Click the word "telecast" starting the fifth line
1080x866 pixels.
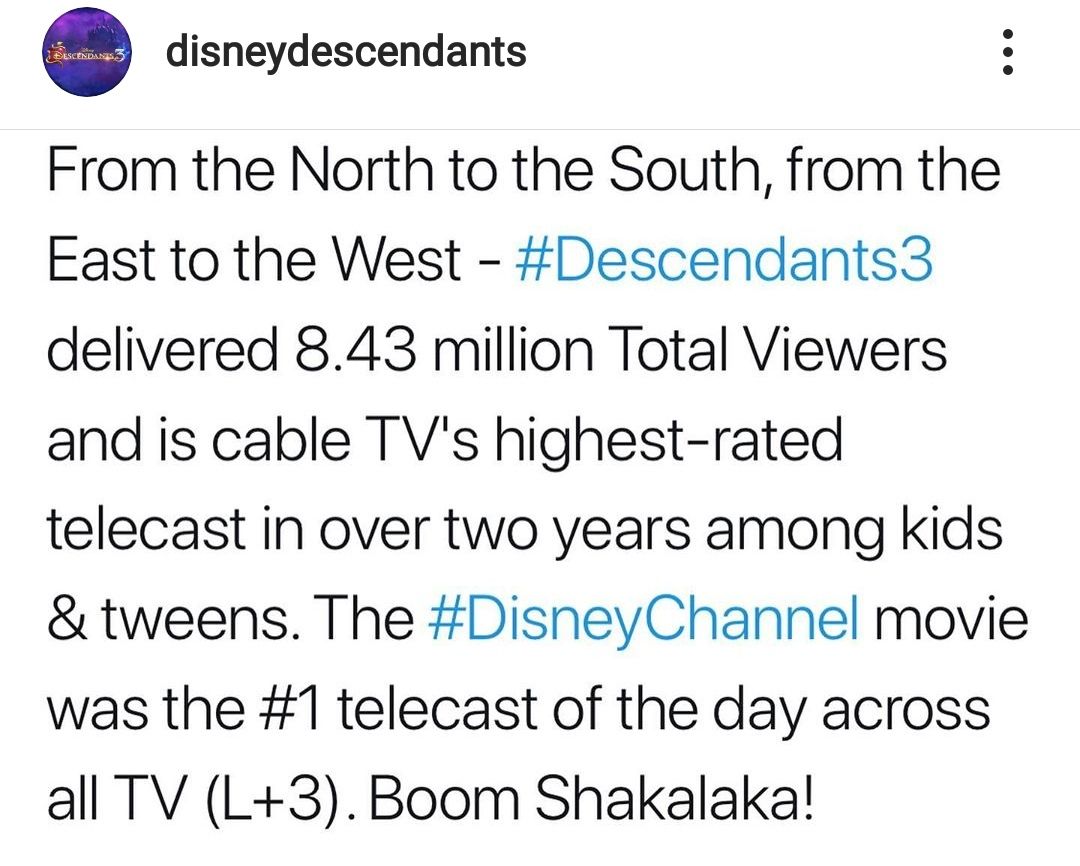(x=146, y=529)
